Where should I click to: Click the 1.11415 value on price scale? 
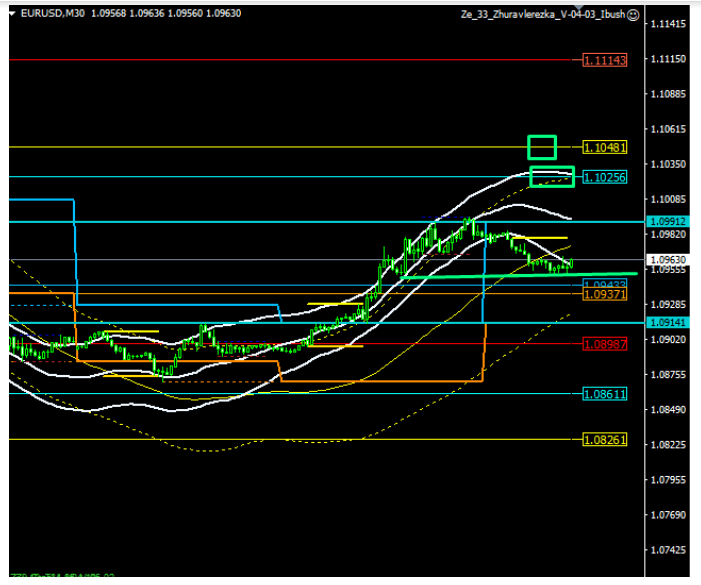coord(668,24)
